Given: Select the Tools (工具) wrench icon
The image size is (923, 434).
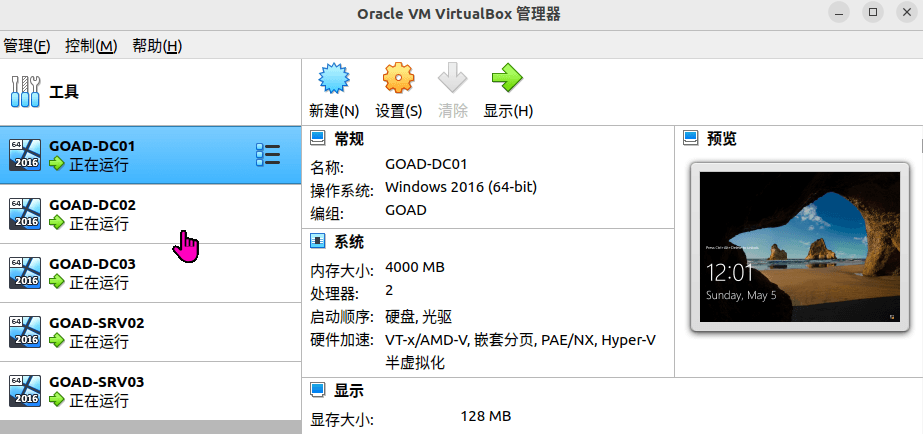Looking at the screenshot, I should point(25,92).
